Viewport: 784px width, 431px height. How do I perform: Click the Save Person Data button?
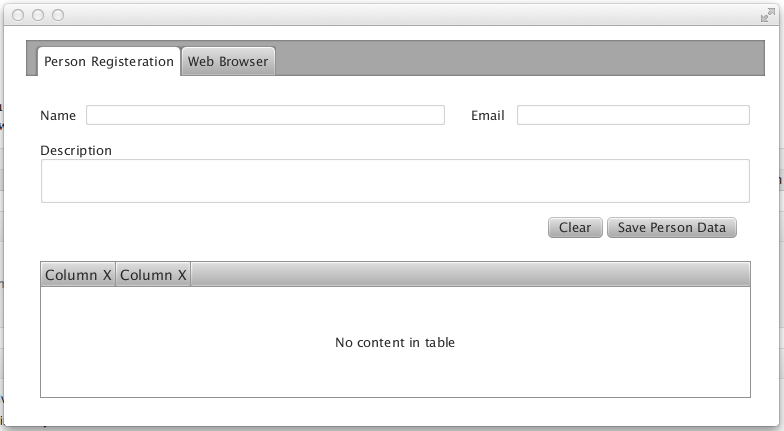coord(672,228)
